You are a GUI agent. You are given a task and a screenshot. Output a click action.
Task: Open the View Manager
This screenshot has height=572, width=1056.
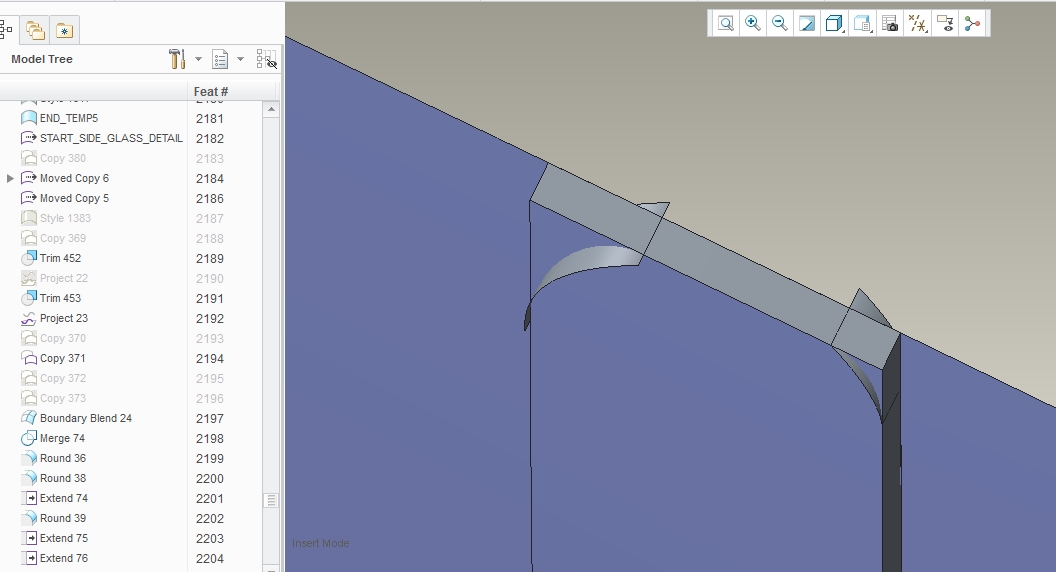(890, 24)
